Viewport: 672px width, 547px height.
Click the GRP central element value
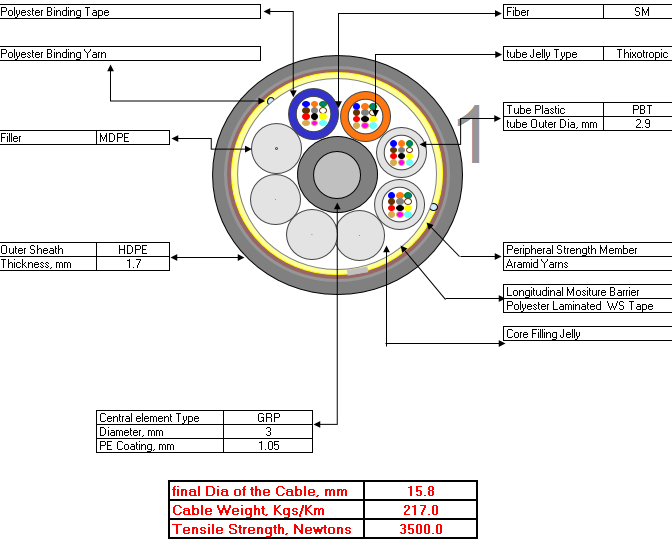point(268,418)
